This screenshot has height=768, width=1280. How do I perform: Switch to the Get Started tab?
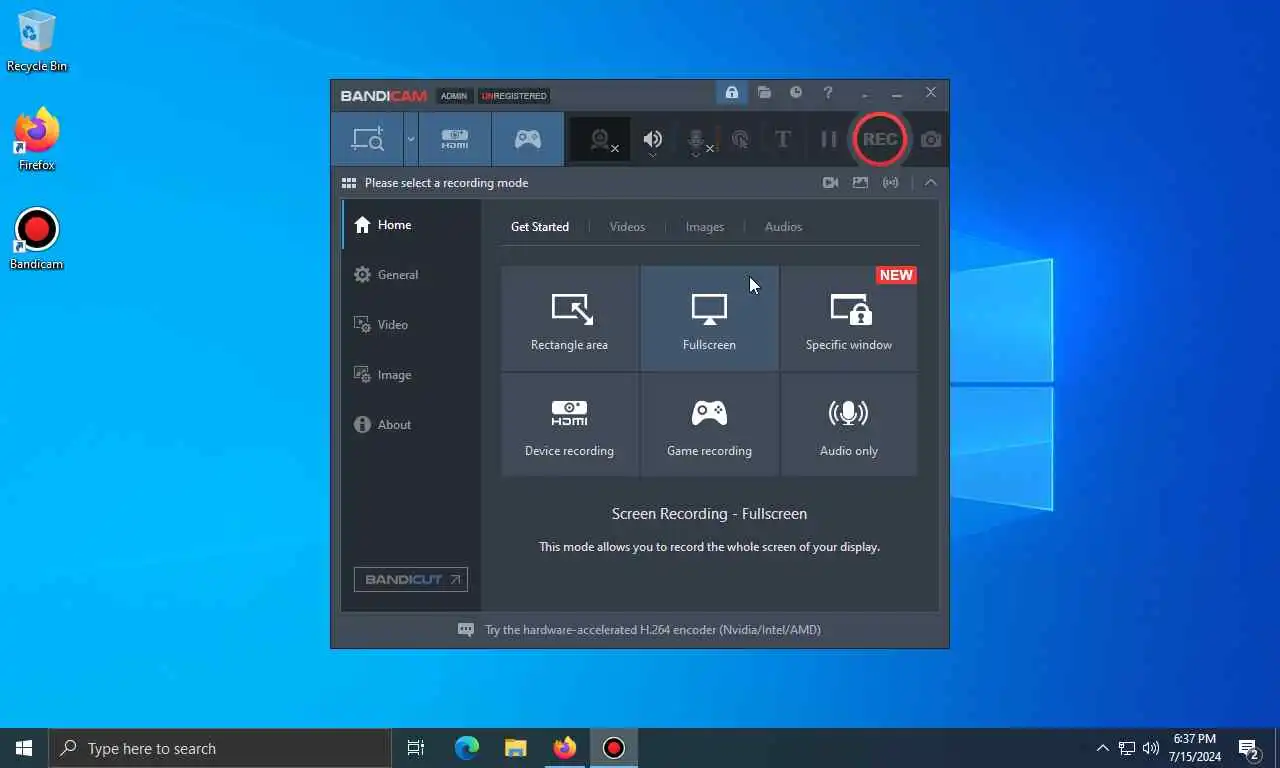540,227
